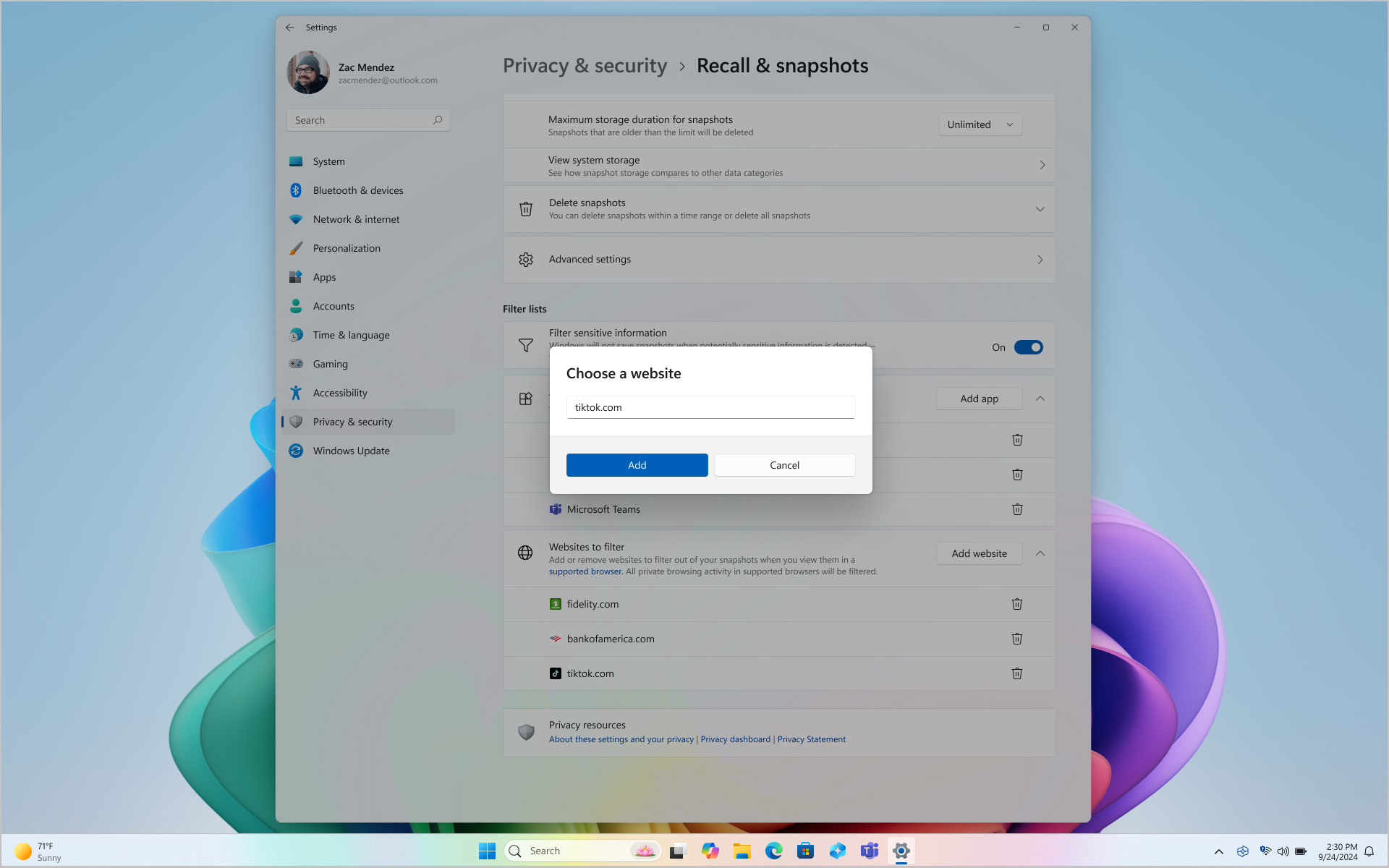This screenshot has height=868, width=1389.
Task: Collapse the Websites to filter section
Action: pyautogui.click(x=1040, y=553)
